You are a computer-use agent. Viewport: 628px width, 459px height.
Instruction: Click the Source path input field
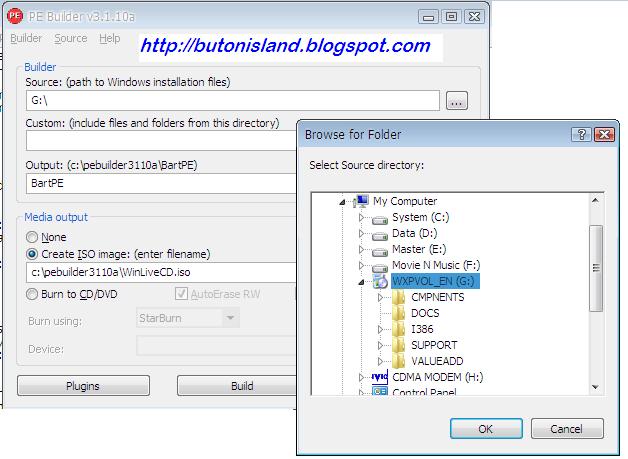(233, 101)
